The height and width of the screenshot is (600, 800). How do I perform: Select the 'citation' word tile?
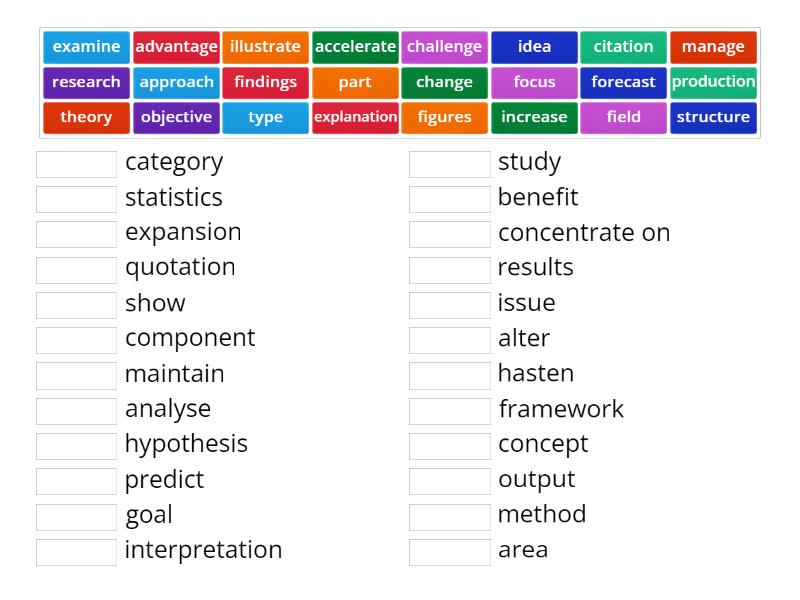coord(623,47)
